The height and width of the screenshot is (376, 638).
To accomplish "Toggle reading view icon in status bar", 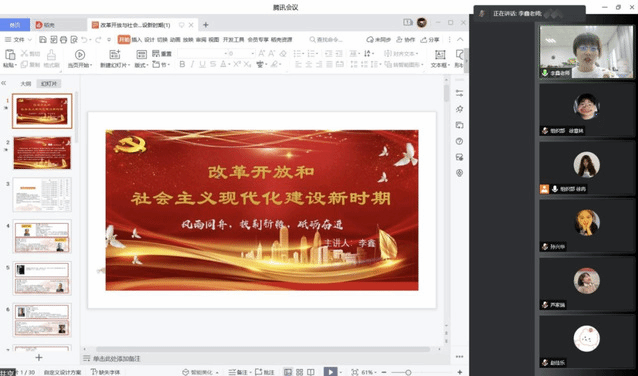I will coord(311,372).
